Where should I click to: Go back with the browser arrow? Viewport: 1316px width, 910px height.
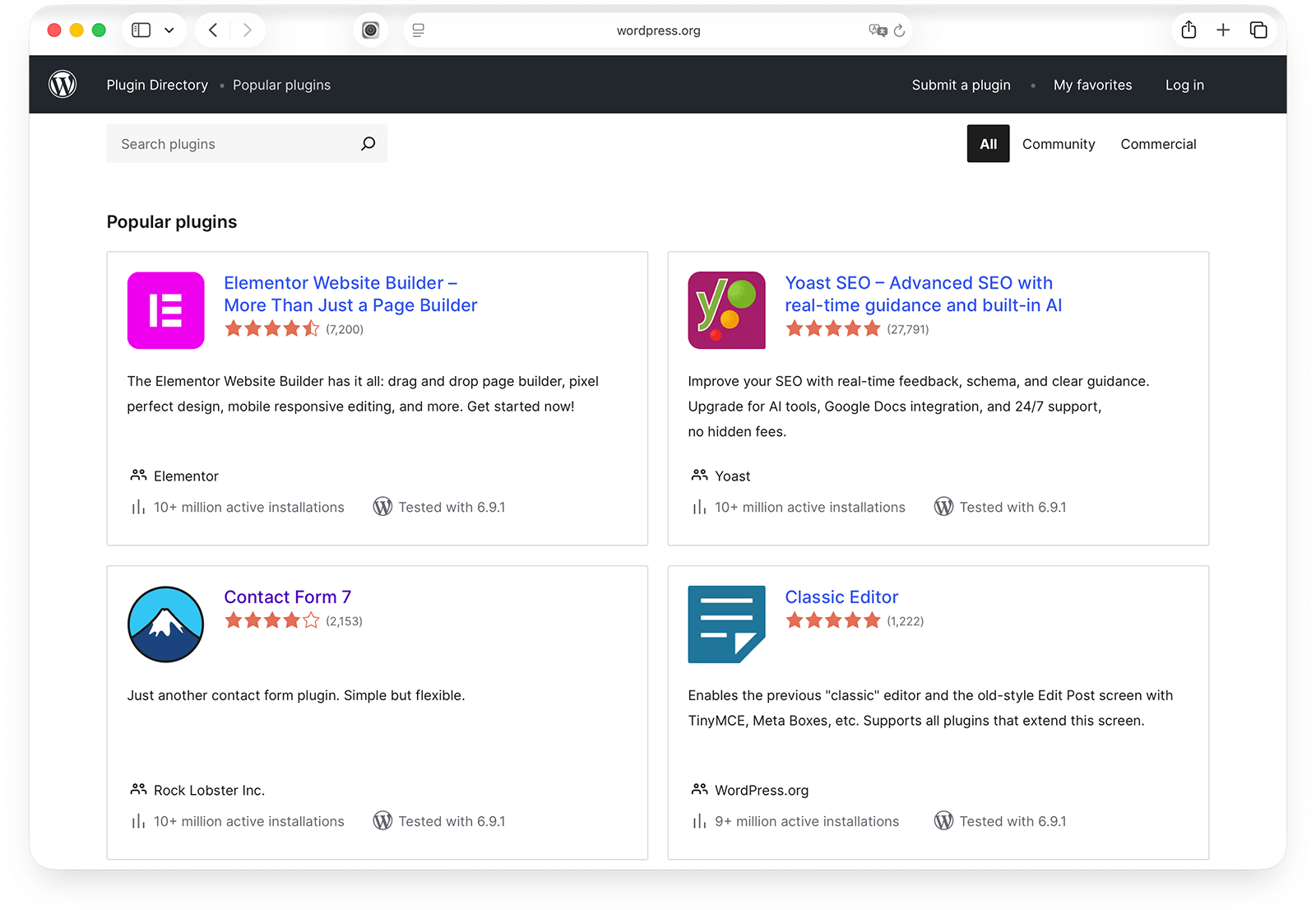tap(213, 30)
